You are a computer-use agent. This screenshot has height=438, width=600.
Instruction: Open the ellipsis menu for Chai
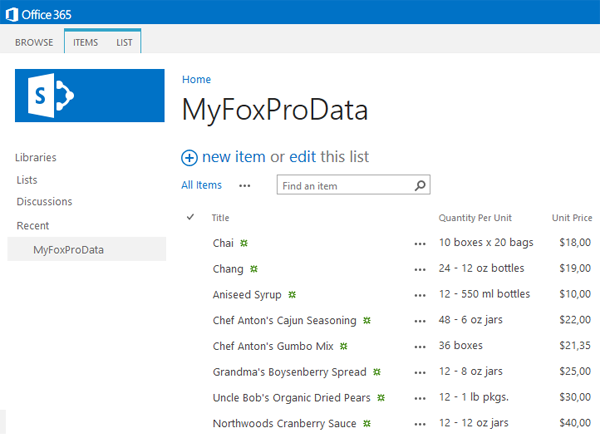coord(419,243)
